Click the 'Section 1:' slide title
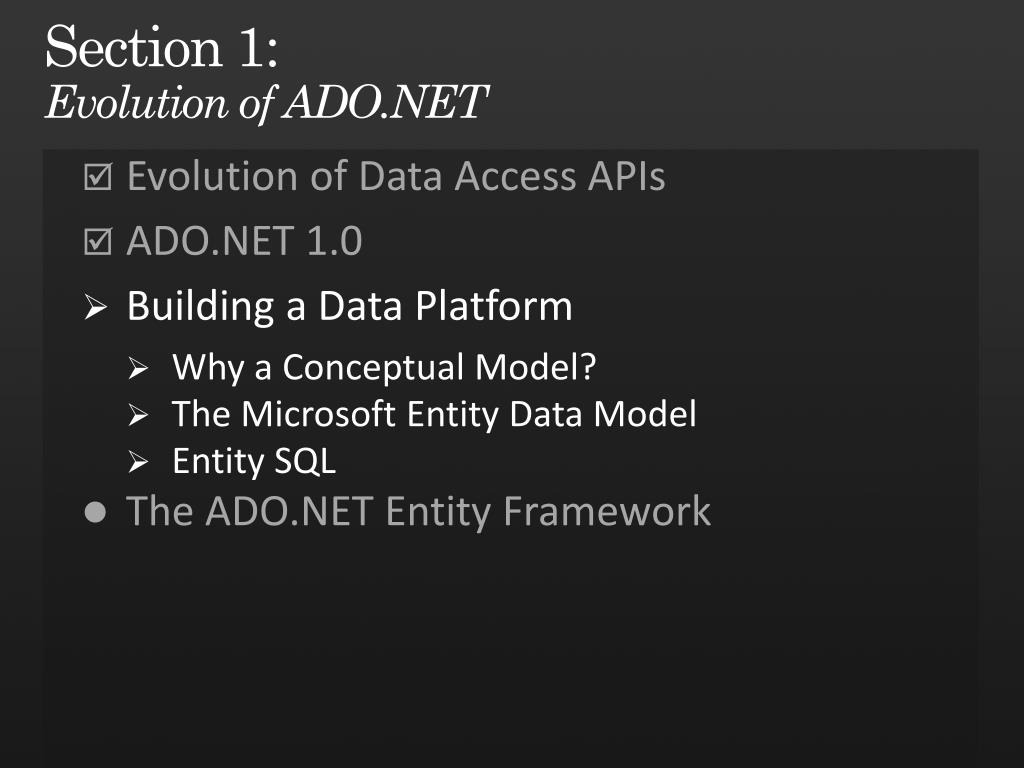Screen dimensions: 1024x768 [162, 47]
